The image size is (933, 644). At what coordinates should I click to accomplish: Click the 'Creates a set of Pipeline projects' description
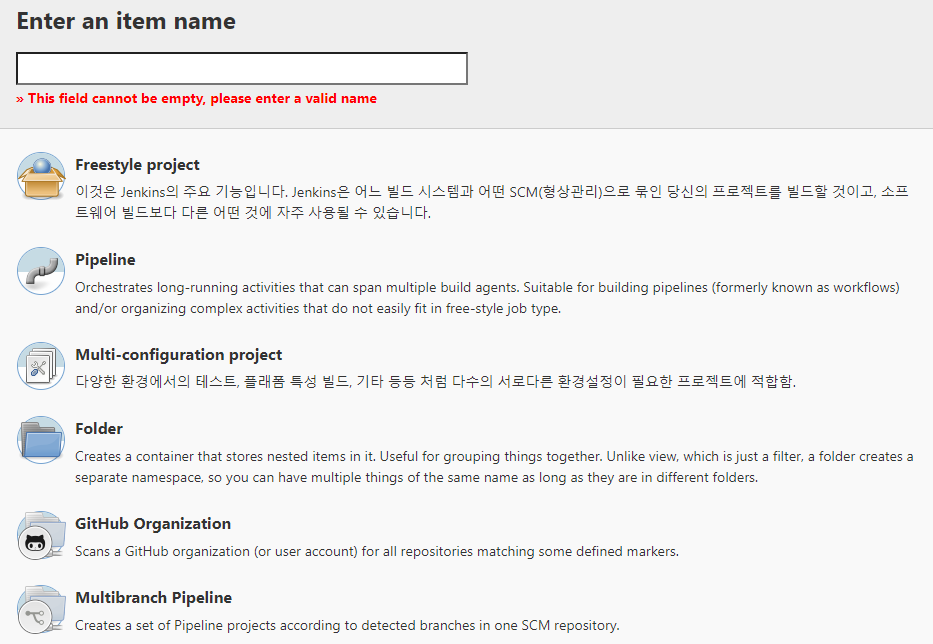[347, 626]
